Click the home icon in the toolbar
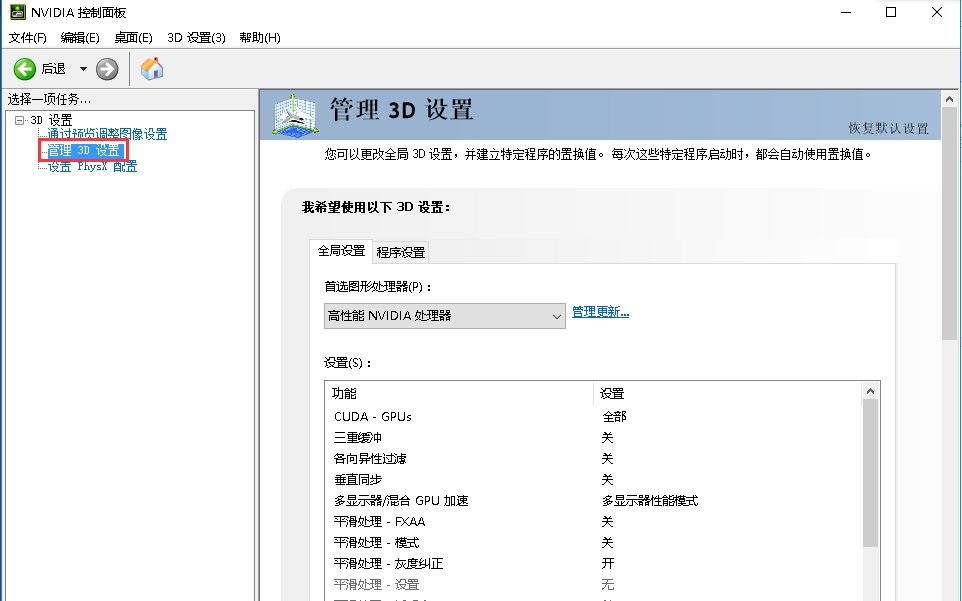The width and height of the screenshot is (962, 601). point(152,69)
